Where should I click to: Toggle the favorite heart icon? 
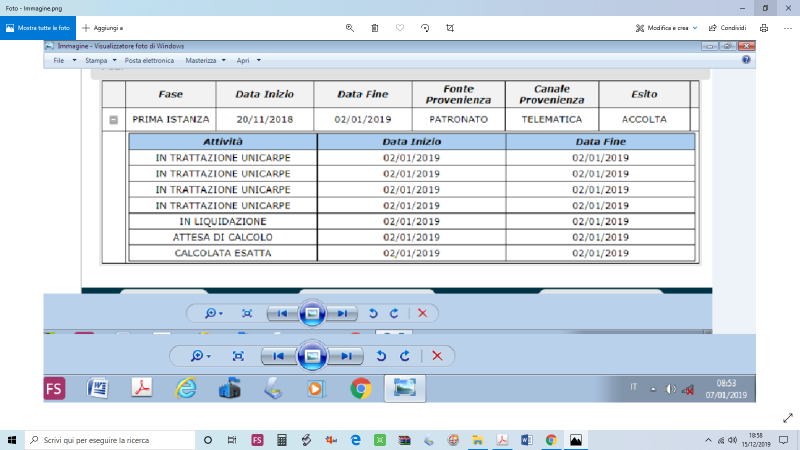pyautogui.click(x=400, y=28)
